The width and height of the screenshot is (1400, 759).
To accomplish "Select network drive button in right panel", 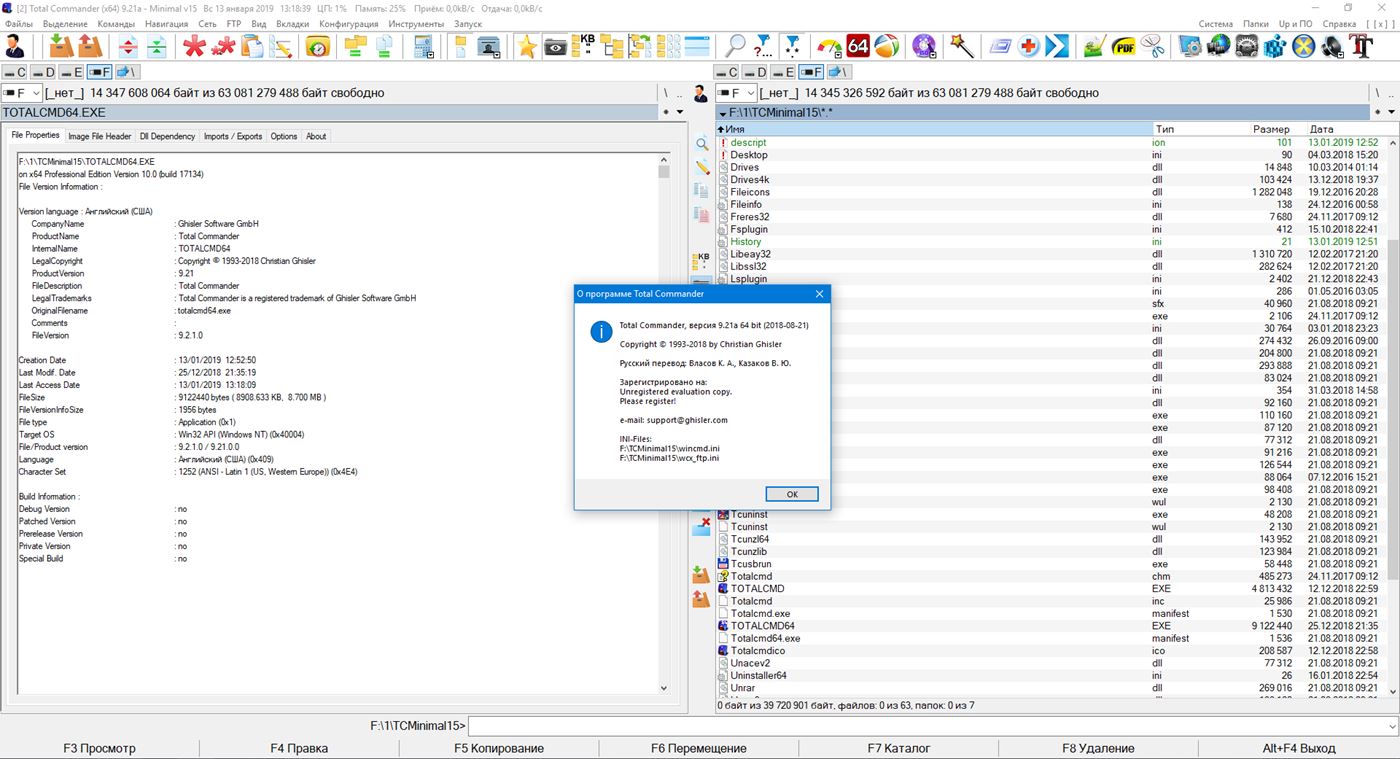I will click(x=840, y=72).
